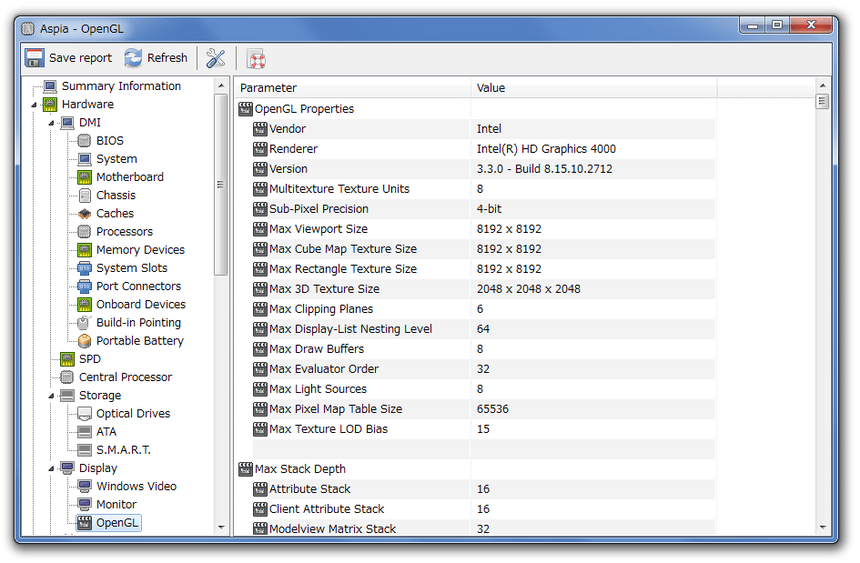Click the Central Processor chip icon

[67, 377]
